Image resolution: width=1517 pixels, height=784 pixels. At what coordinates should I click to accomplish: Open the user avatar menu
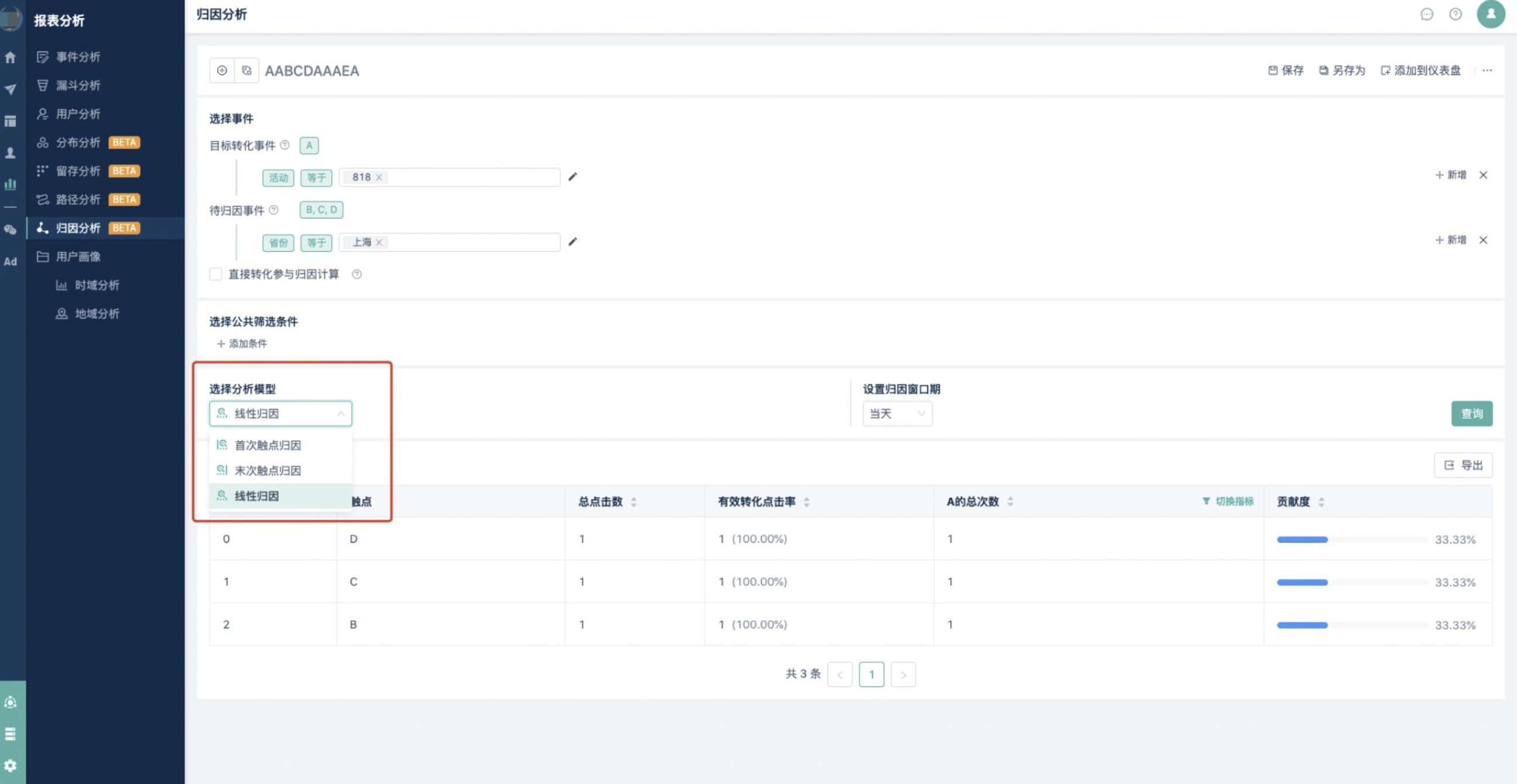pos(1491,13)
